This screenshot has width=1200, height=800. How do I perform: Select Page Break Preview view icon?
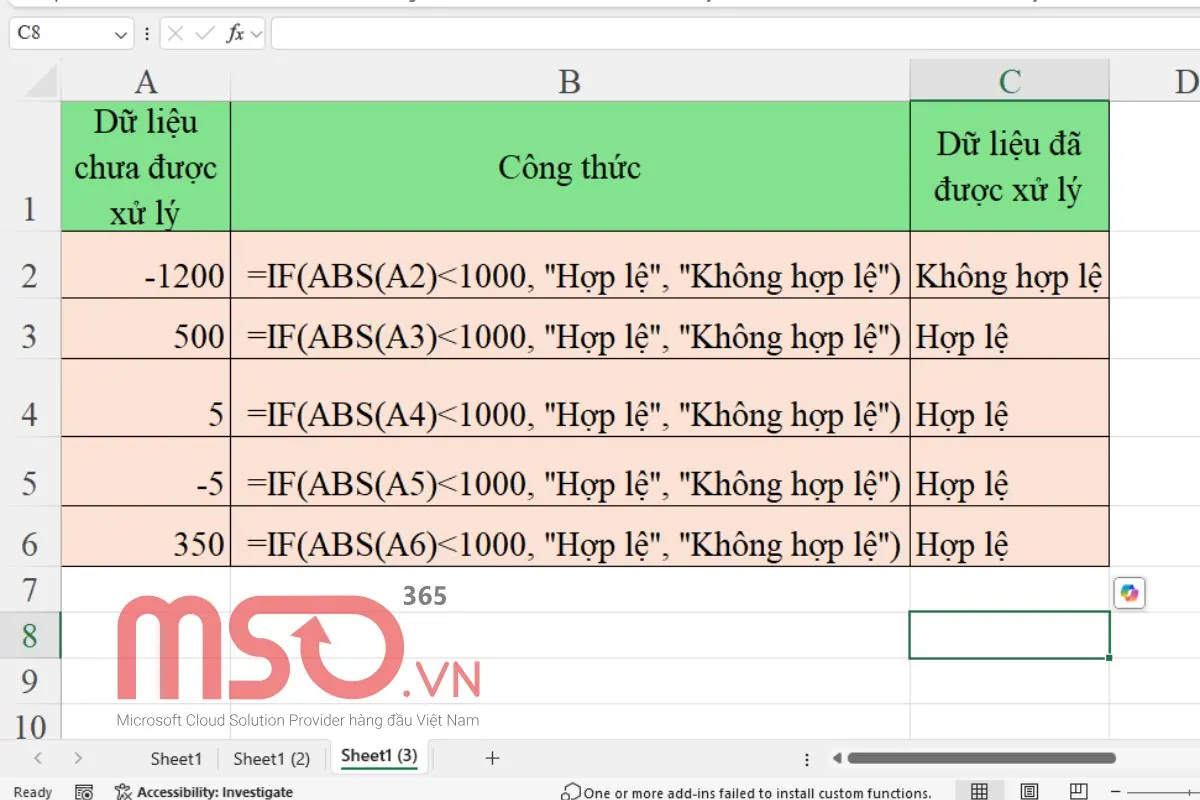(x=1079, y=792)
